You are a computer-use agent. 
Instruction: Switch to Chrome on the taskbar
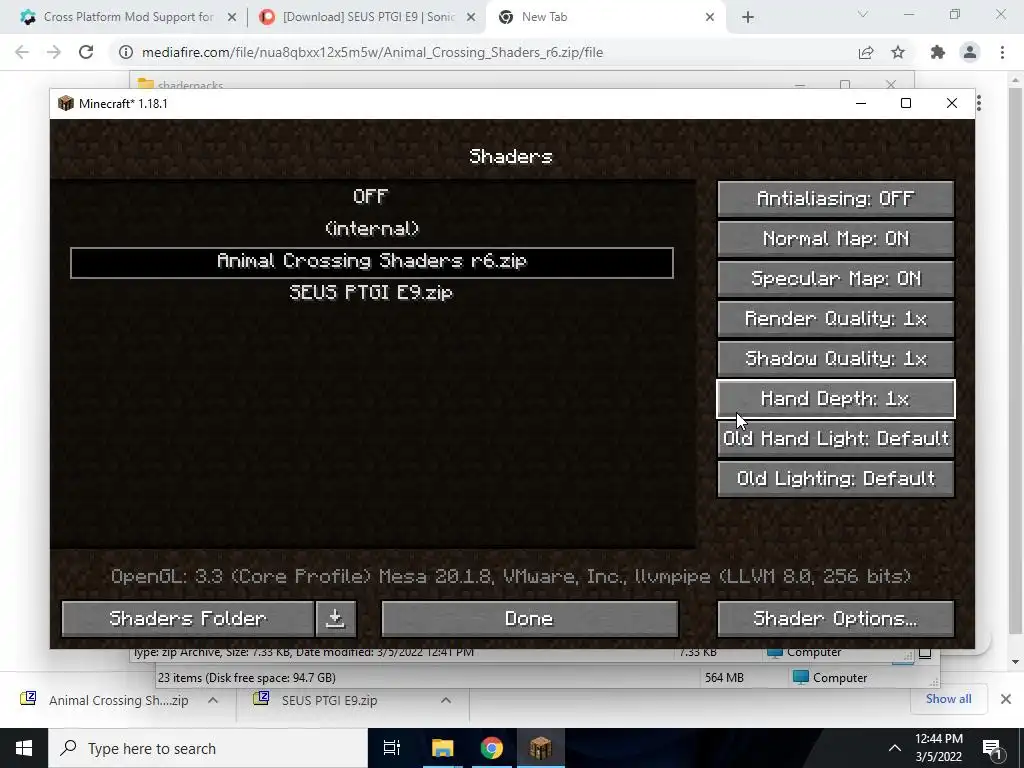[492, 748]
